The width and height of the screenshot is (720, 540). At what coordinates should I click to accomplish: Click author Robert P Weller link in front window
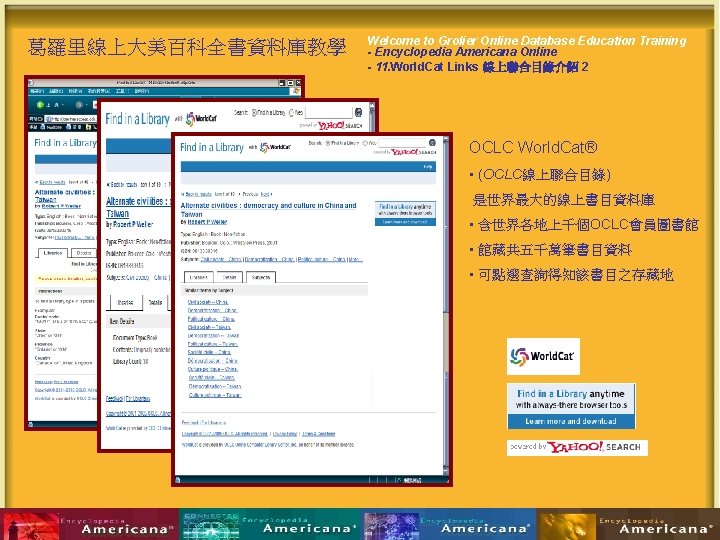click(208, 222)
